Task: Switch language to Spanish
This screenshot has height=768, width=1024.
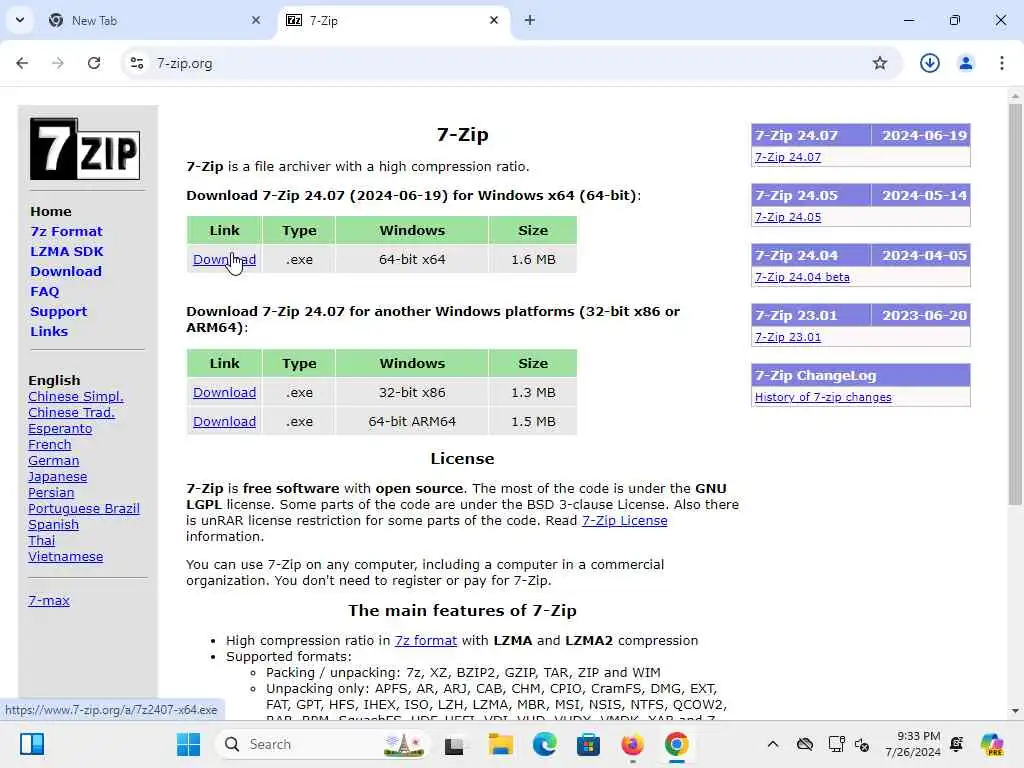Action: tap(54, 524)
